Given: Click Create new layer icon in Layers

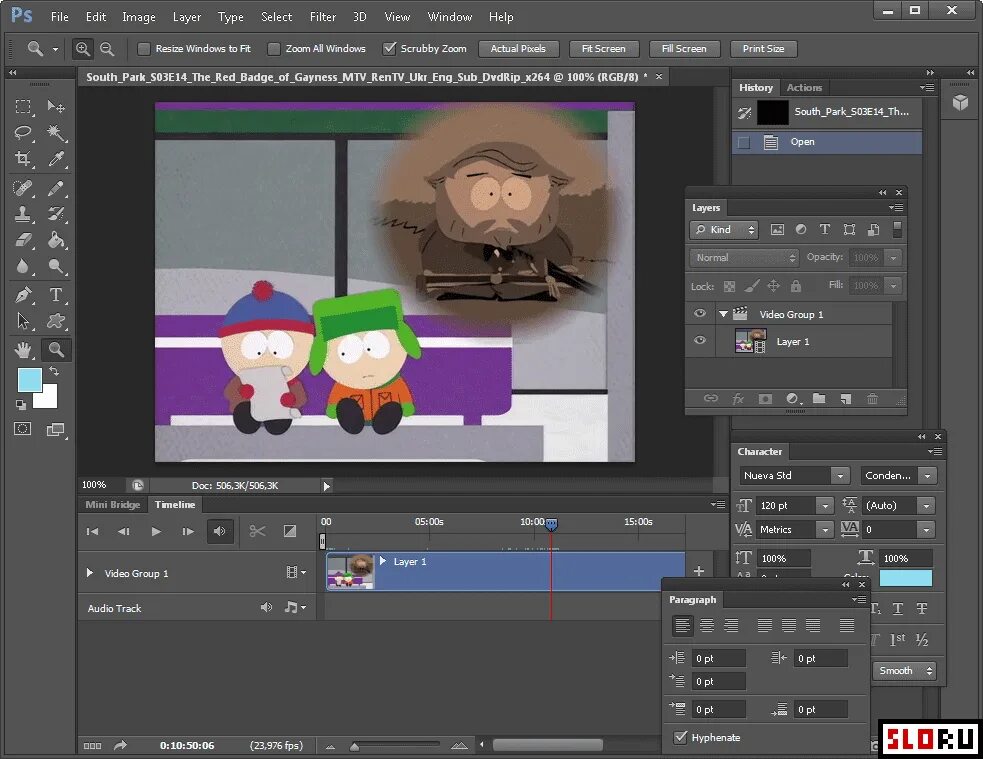Looking at the screenshot, I should pos(846,399).
